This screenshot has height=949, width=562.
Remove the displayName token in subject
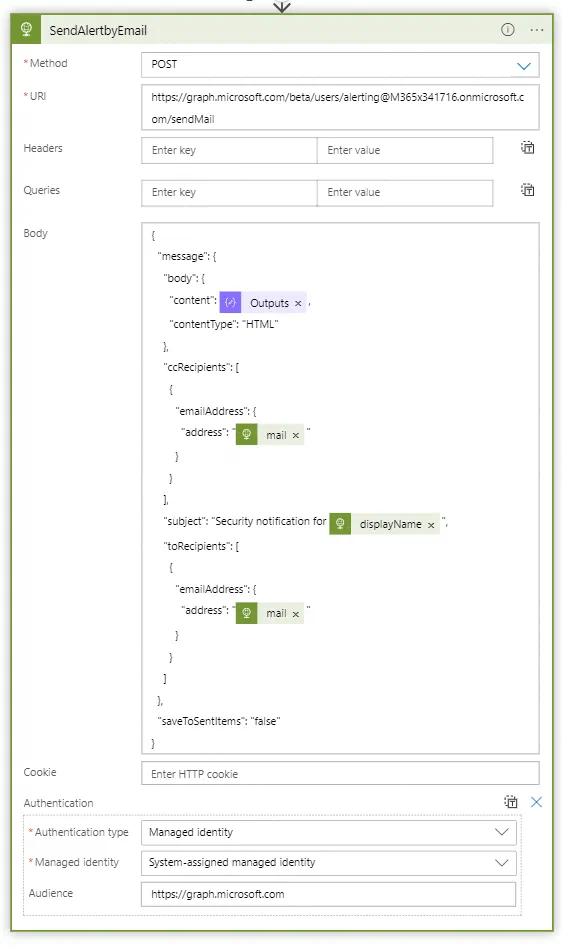pos(431,525)
